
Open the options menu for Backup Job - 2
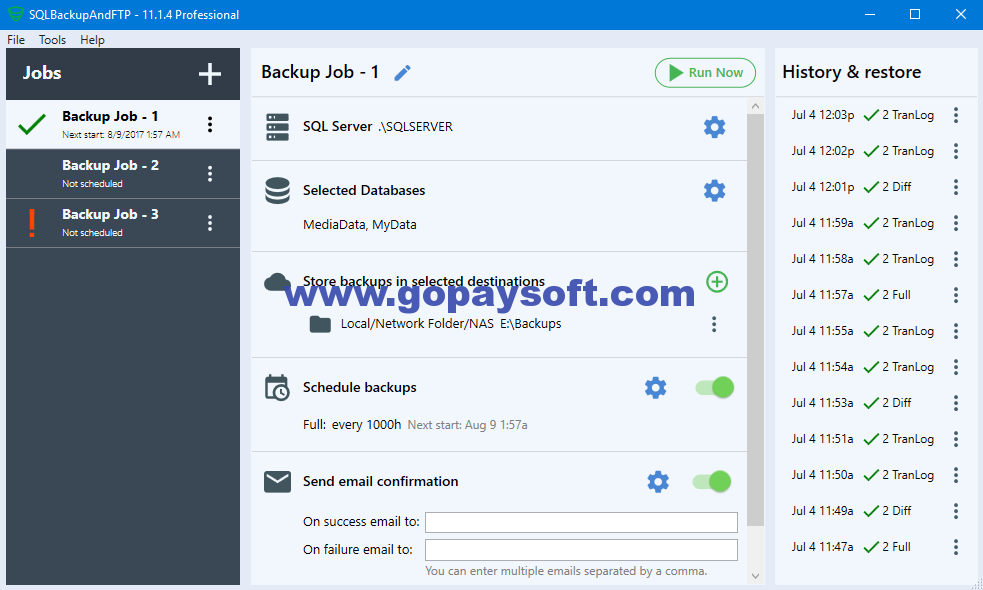click(x=210, y=174)
